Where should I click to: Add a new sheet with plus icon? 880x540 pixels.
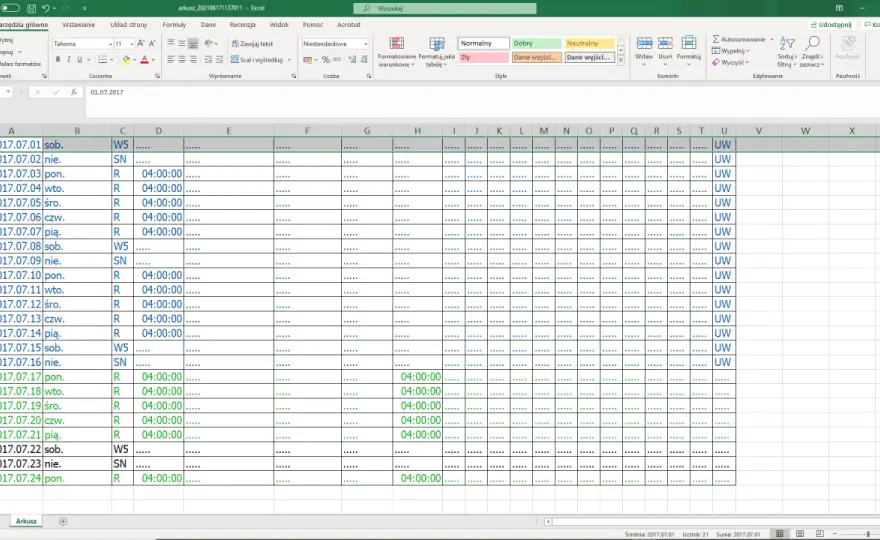coord(63,521)
